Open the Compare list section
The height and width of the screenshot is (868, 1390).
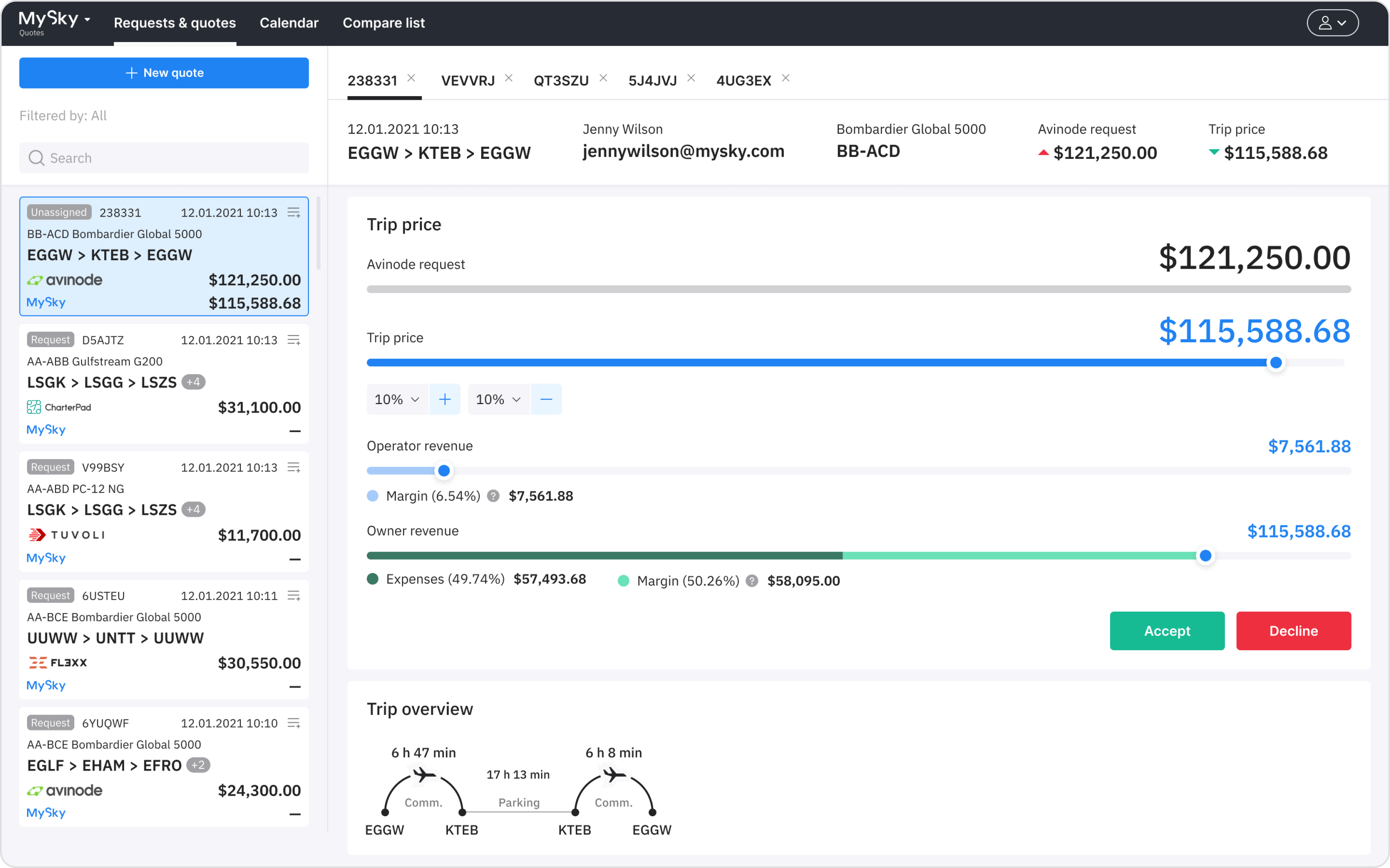pyautogui.click(x=384, y=23)
